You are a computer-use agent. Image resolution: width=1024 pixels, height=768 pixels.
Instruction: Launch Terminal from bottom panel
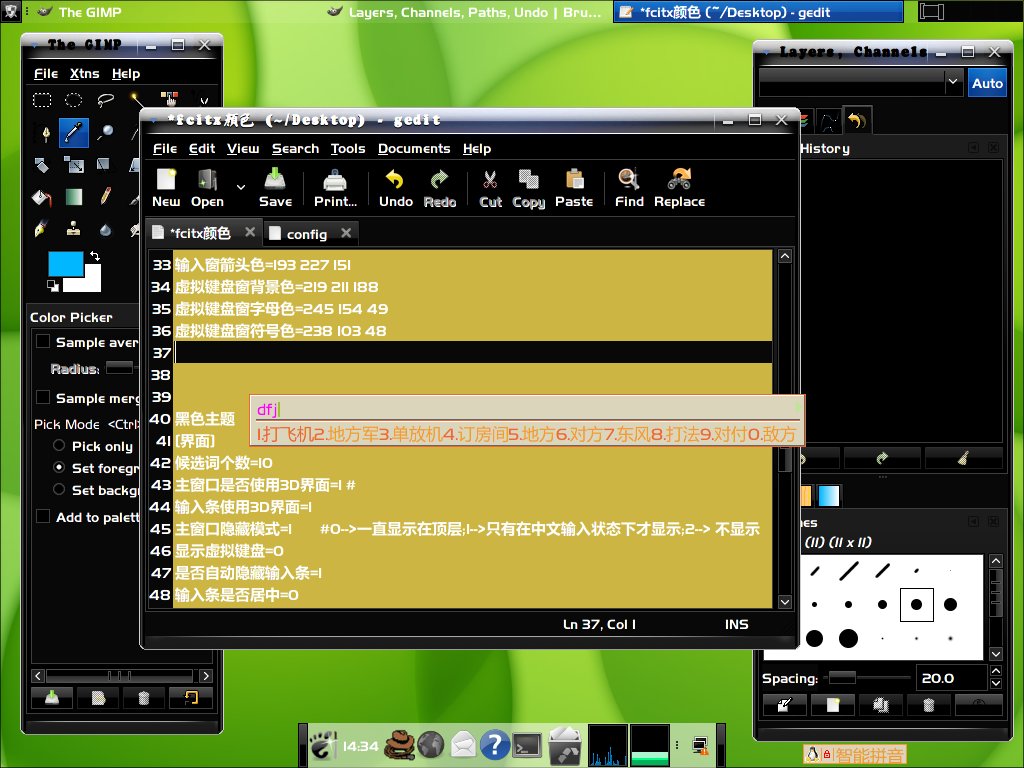click(x=527, y=744)
